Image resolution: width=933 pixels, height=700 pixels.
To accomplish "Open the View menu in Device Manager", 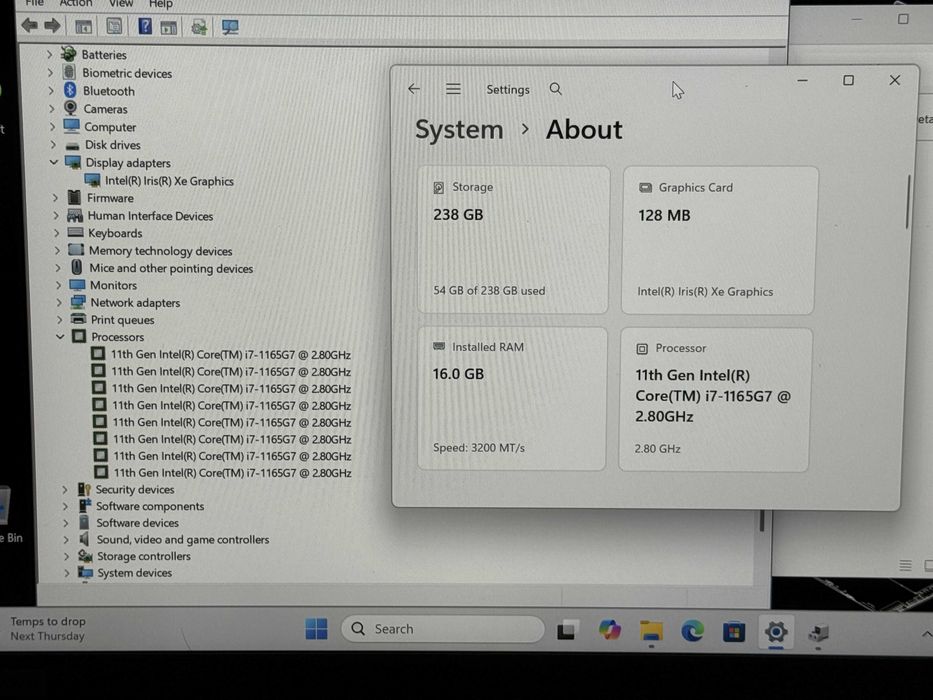I will 121,4.
